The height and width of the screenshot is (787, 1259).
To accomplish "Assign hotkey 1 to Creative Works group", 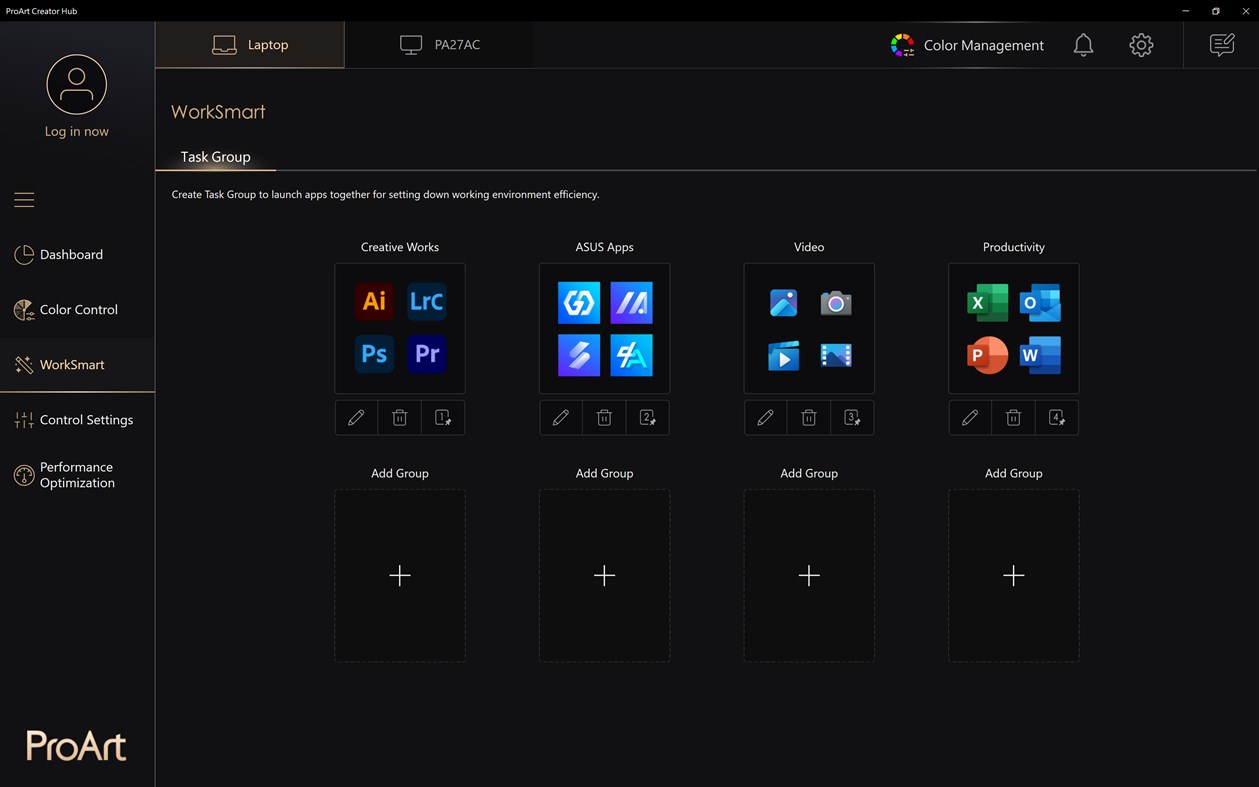I will click(443, 418).
